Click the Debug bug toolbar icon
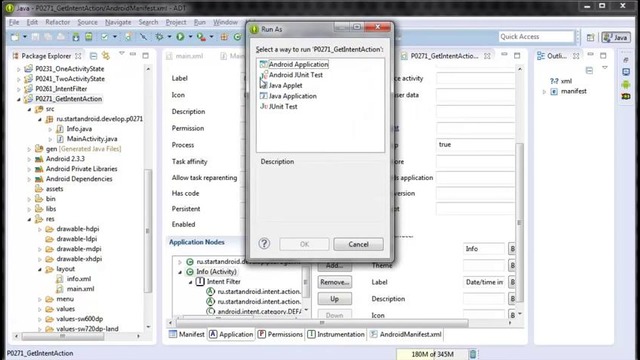Screen dimensions: 640x360 click(159, 37)
